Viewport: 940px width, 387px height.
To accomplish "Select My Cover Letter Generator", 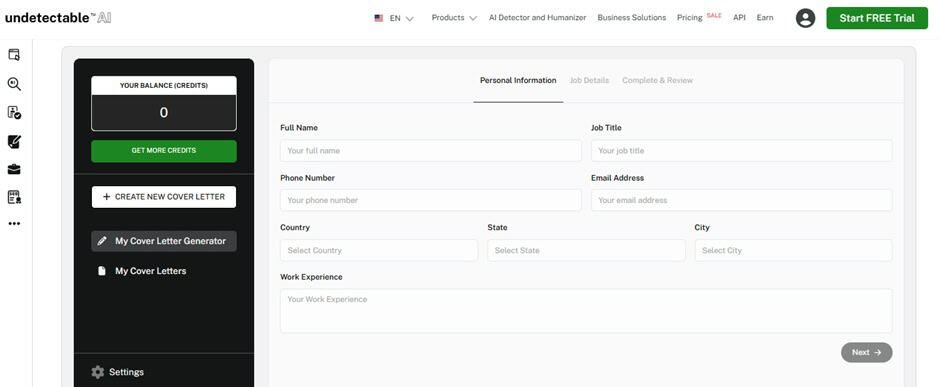I will pyautogui.click(x=164, y=241).
